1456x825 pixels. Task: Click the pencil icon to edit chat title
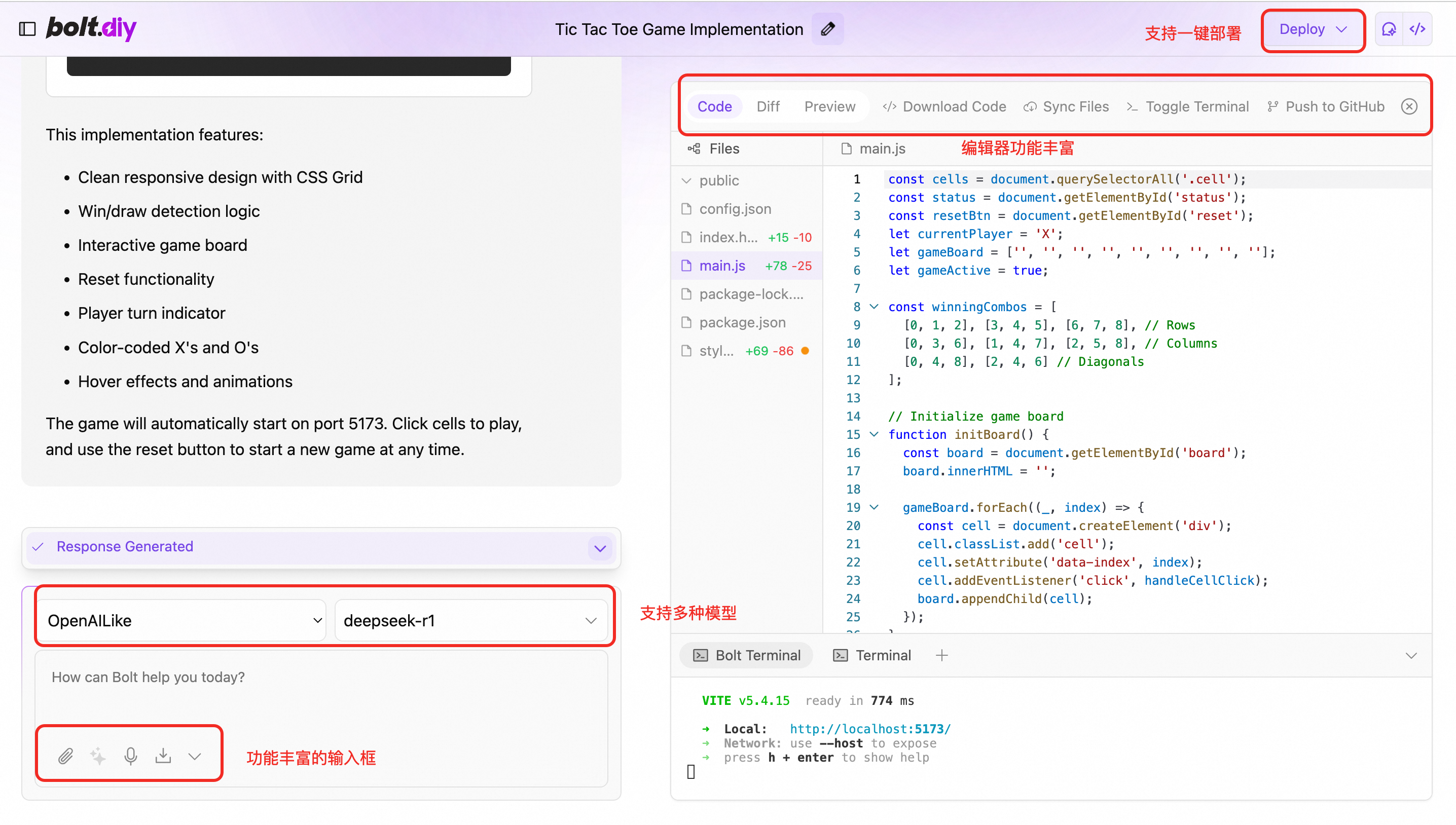coord(827,29)
